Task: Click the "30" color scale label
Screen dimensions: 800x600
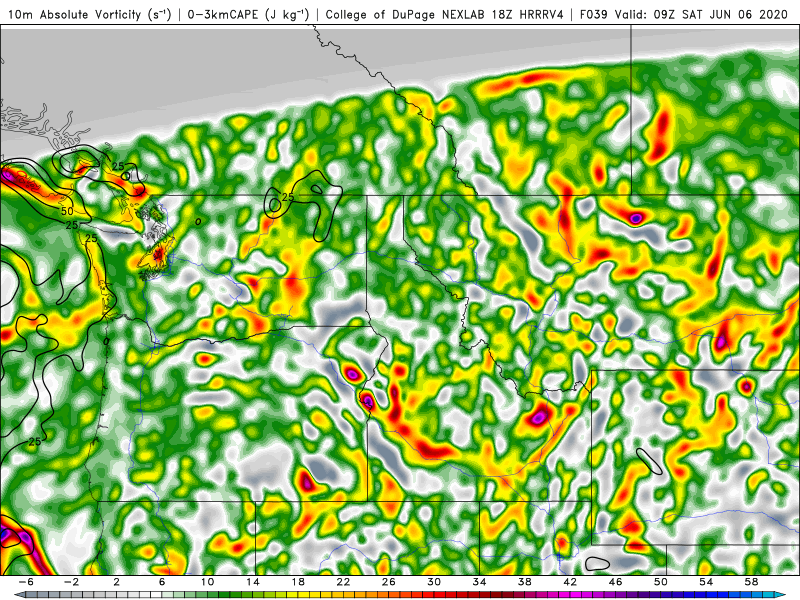Action: click(x=434, y=582)
